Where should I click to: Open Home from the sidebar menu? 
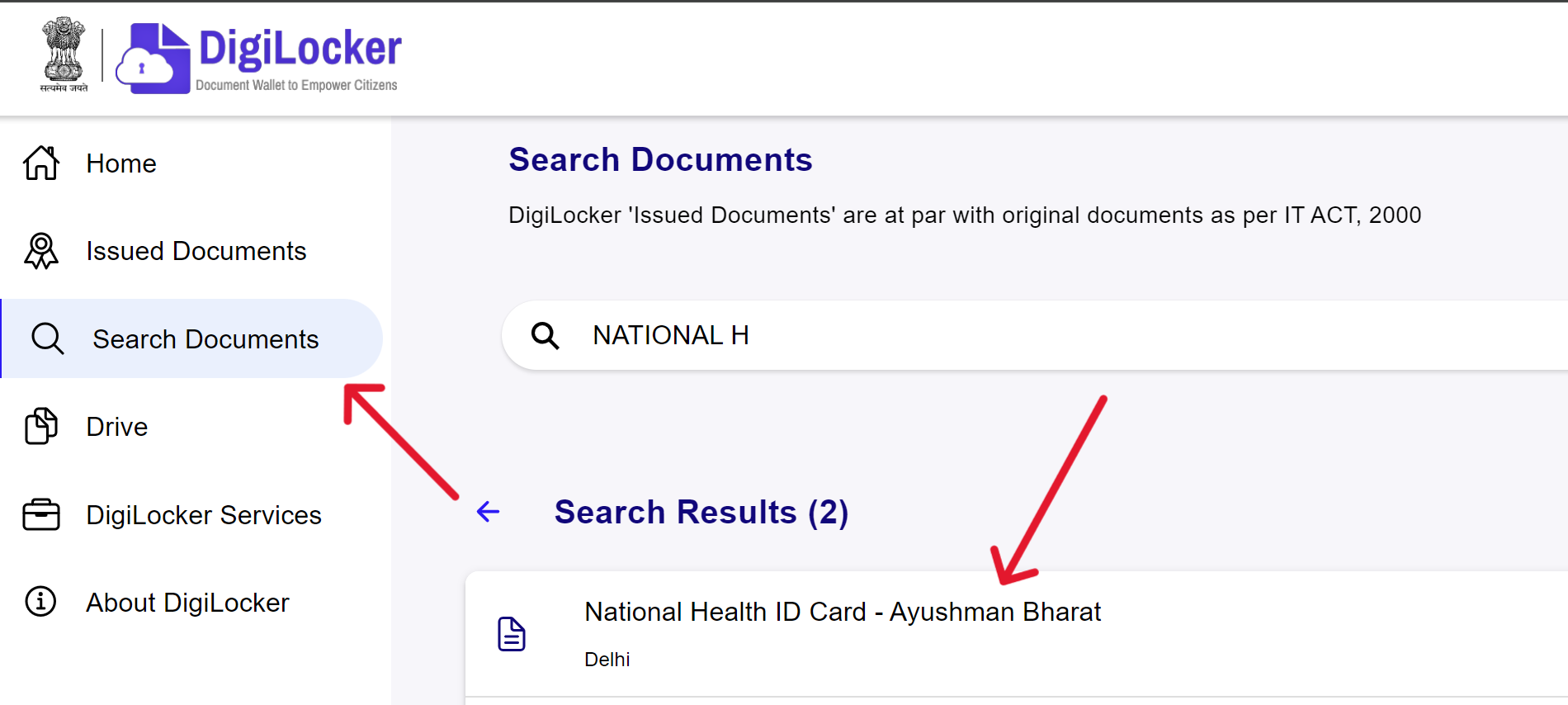120,163
